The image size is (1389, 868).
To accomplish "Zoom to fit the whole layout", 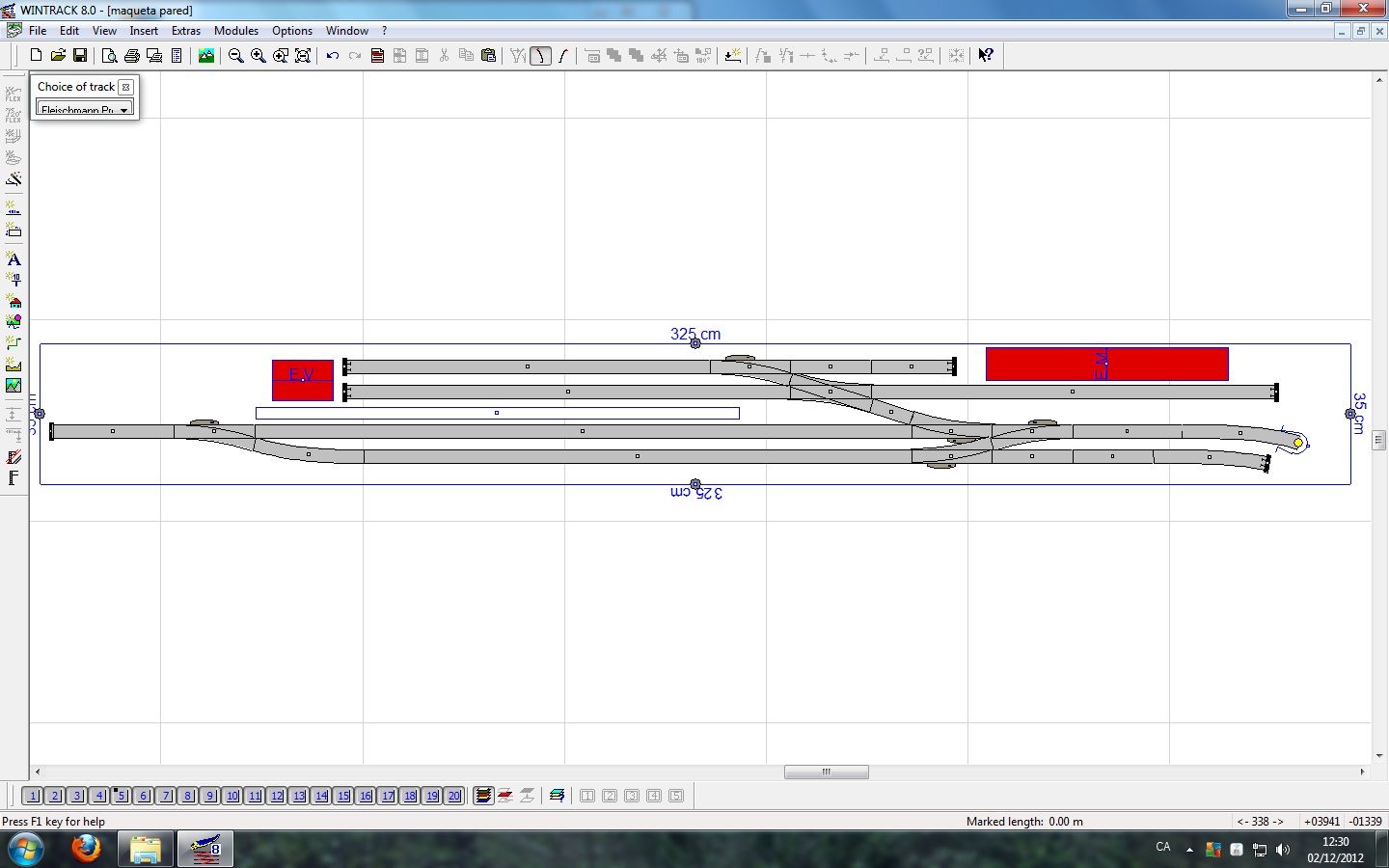I will [303, 56].
